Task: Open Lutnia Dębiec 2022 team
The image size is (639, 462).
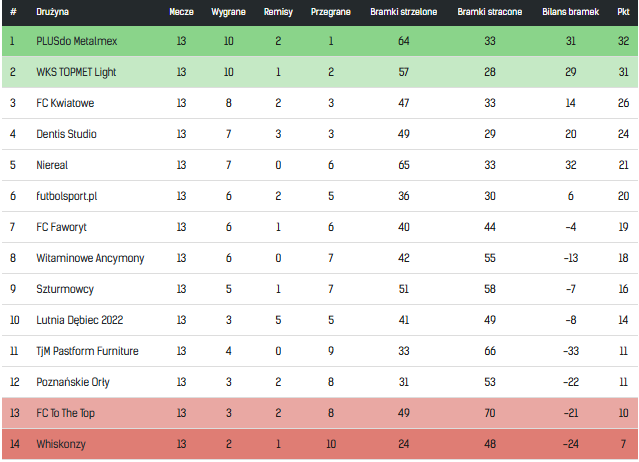Action: 79,320
